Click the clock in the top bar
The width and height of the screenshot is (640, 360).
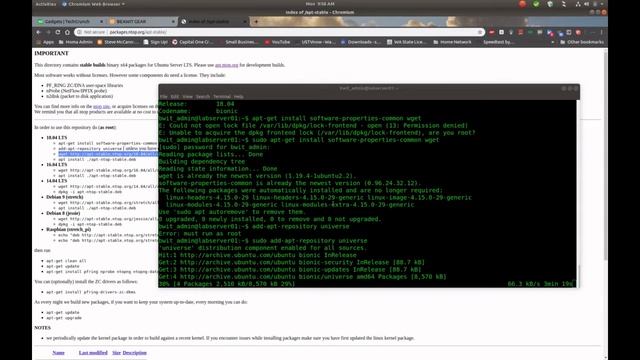(320, 4)
